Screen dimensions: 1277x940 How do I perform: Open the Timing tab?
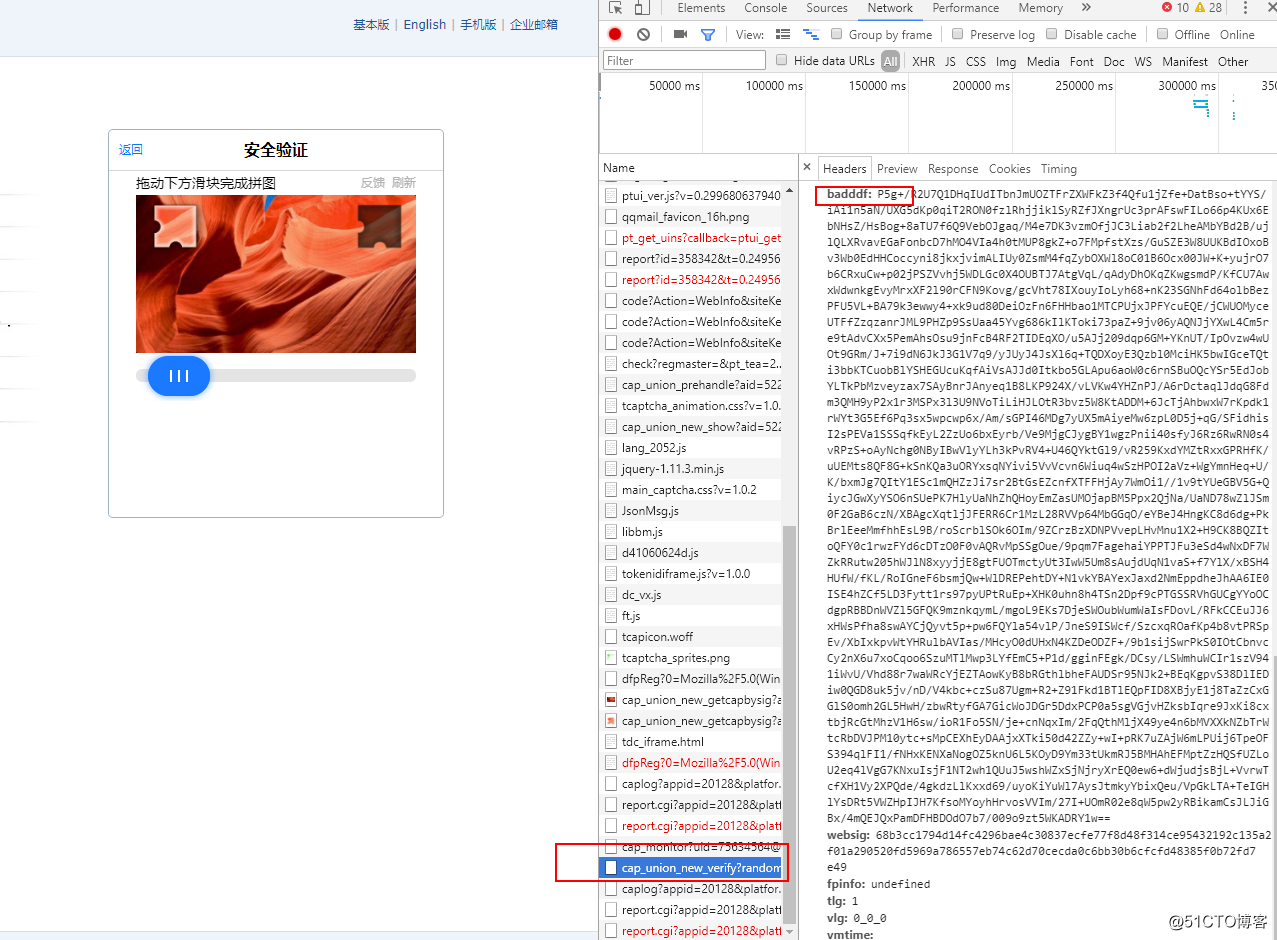(x=1058, y=169)
